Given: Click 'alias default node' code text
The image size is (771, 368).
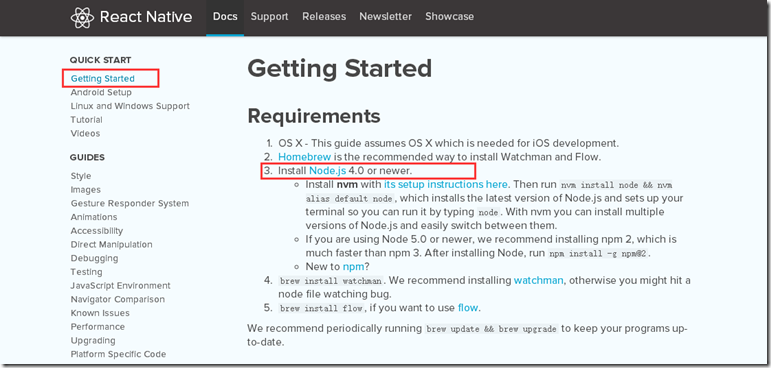Looking at the screenshot, I should point(349,199).
